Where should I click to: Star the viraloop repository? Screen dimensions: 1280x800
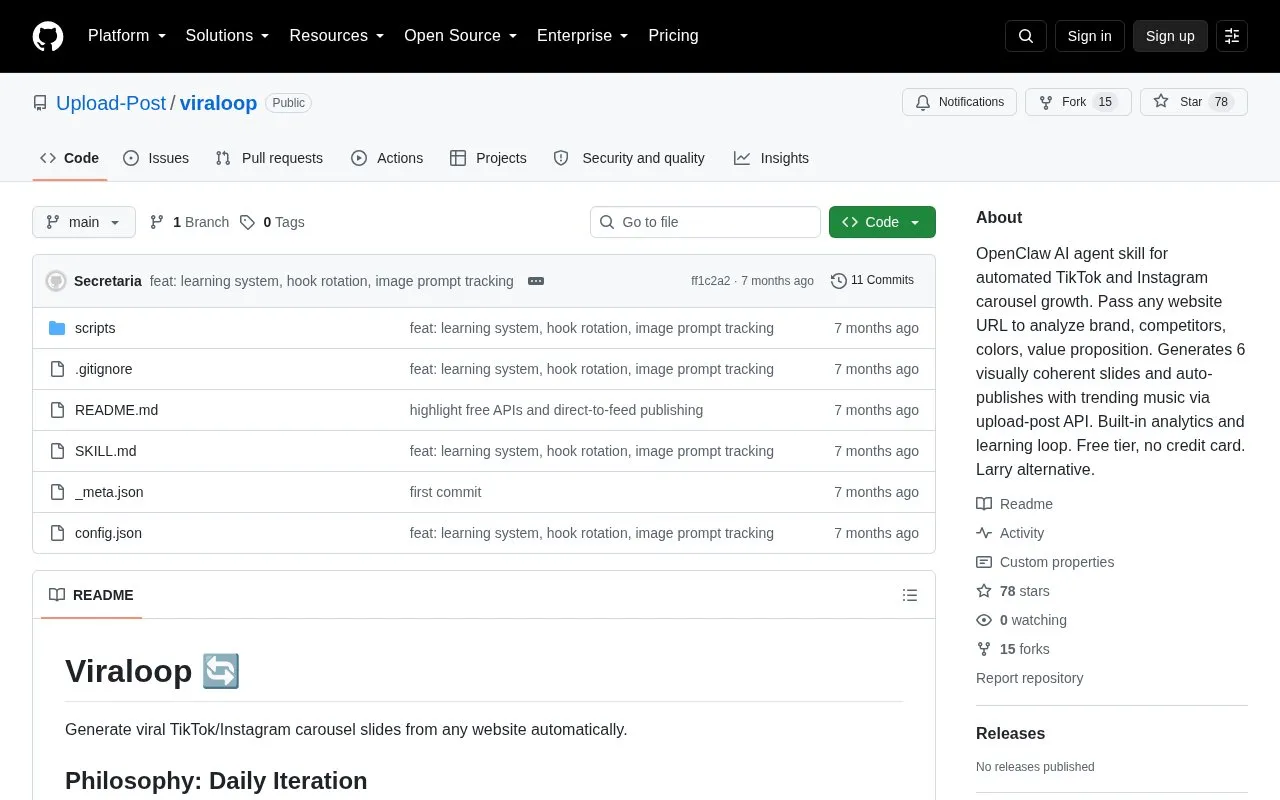point(1194,102)
